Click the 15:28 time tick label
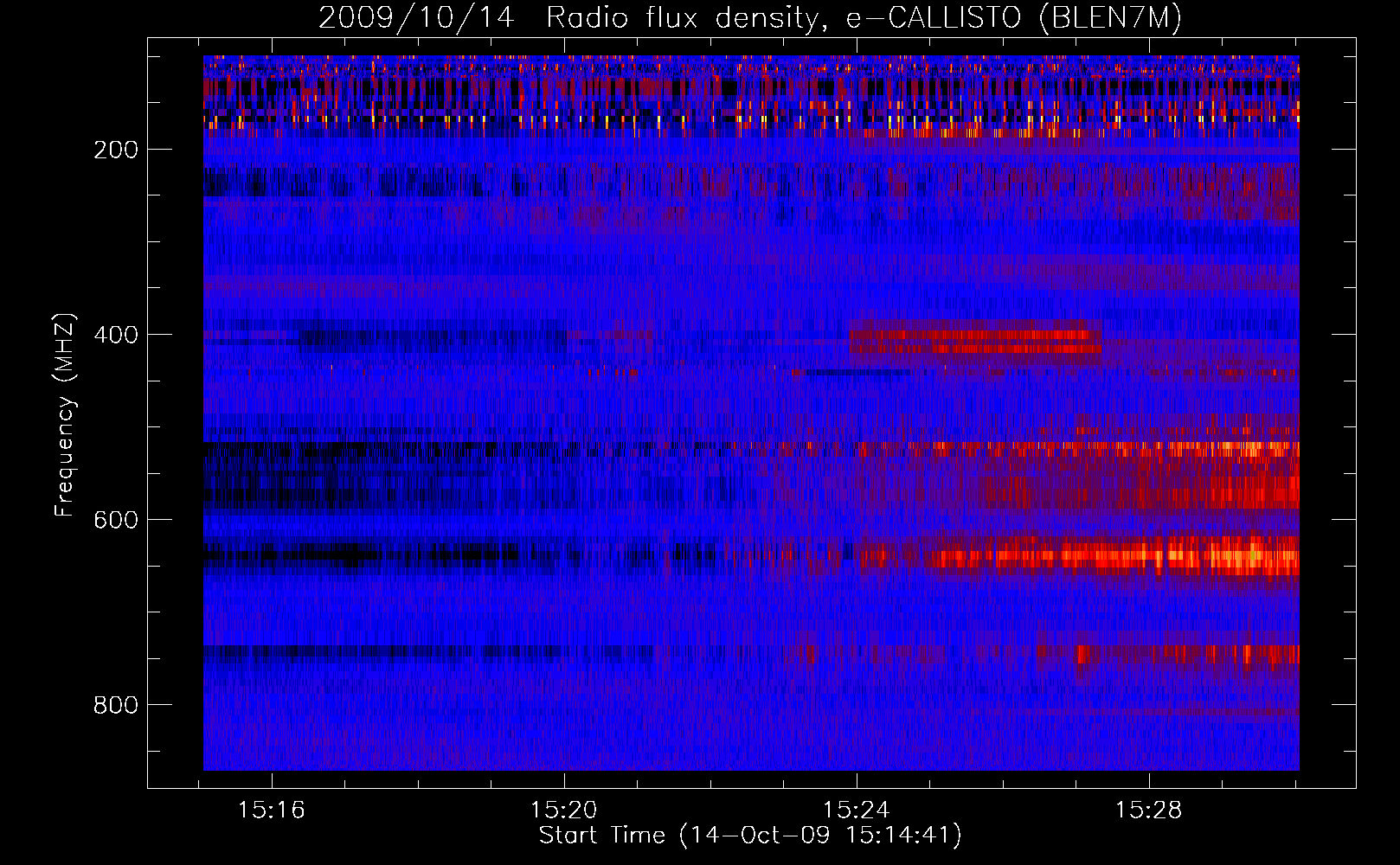The image size is (1400, 865). pos(1148,811)
